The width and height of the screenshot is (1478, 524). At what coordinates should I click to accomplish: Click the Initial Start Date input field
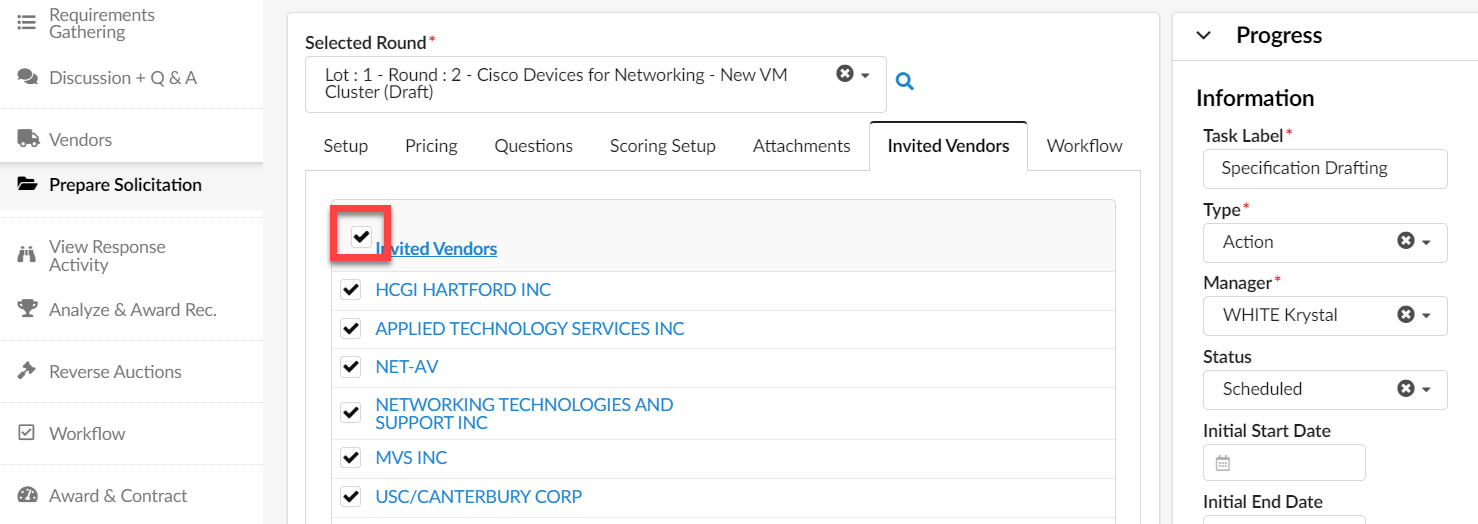(1284, 463)
